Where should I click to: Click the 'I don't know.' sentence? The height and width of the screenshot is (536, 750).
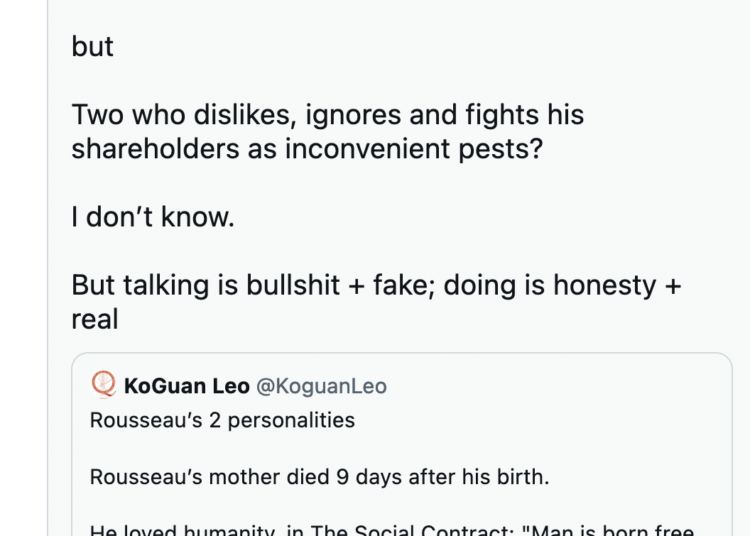tap(153, 217)
